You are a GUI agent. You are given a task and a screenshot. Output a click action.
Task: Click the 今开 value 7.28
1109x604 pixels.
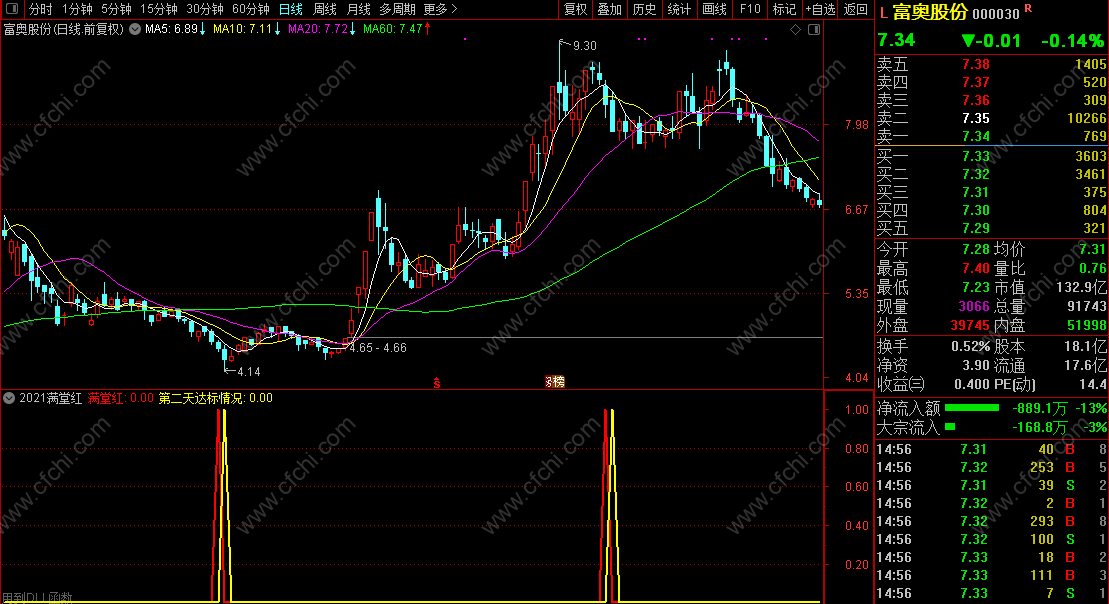point(975,250)
